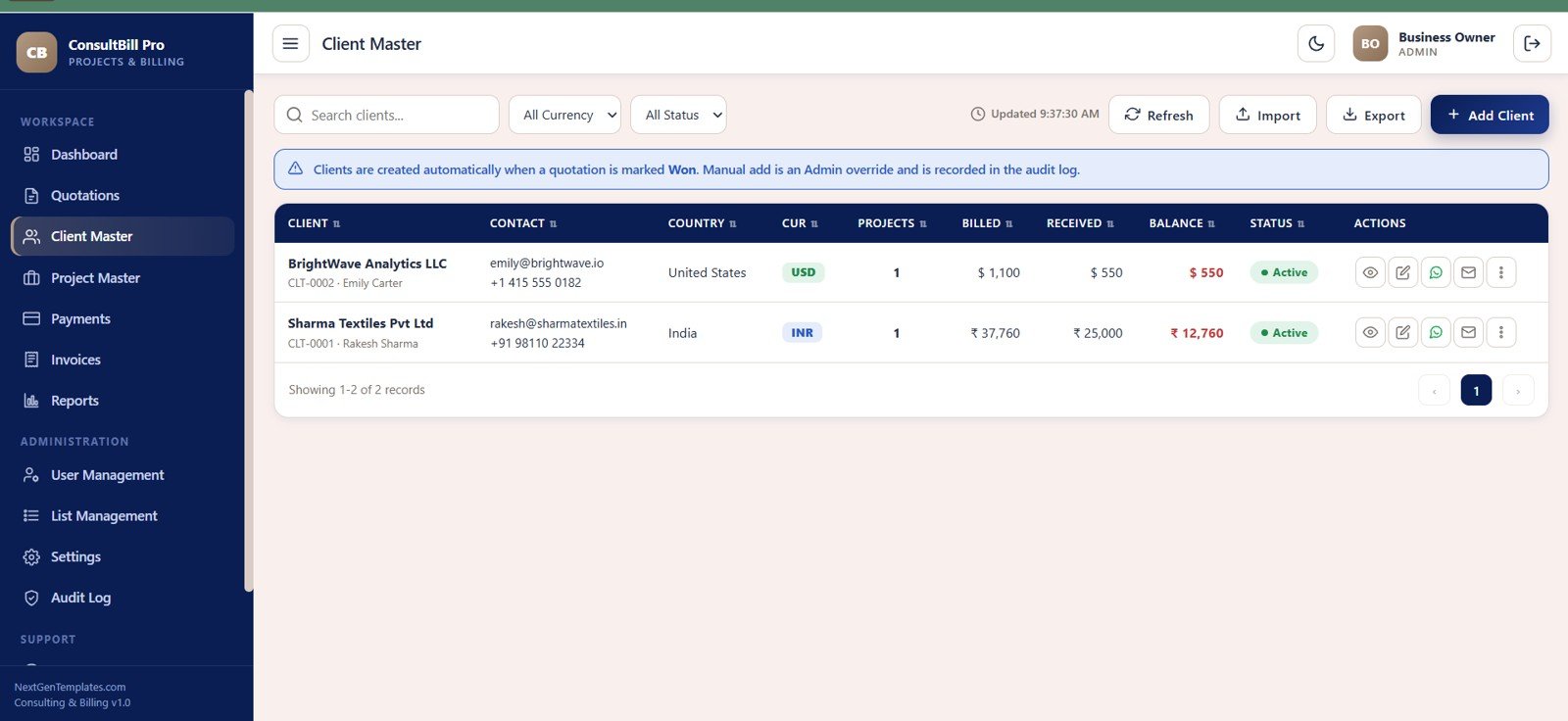Viewport: 1568px width, 721px height.
Task: Select Client Master in the sidebar
Action: (122, 236)
